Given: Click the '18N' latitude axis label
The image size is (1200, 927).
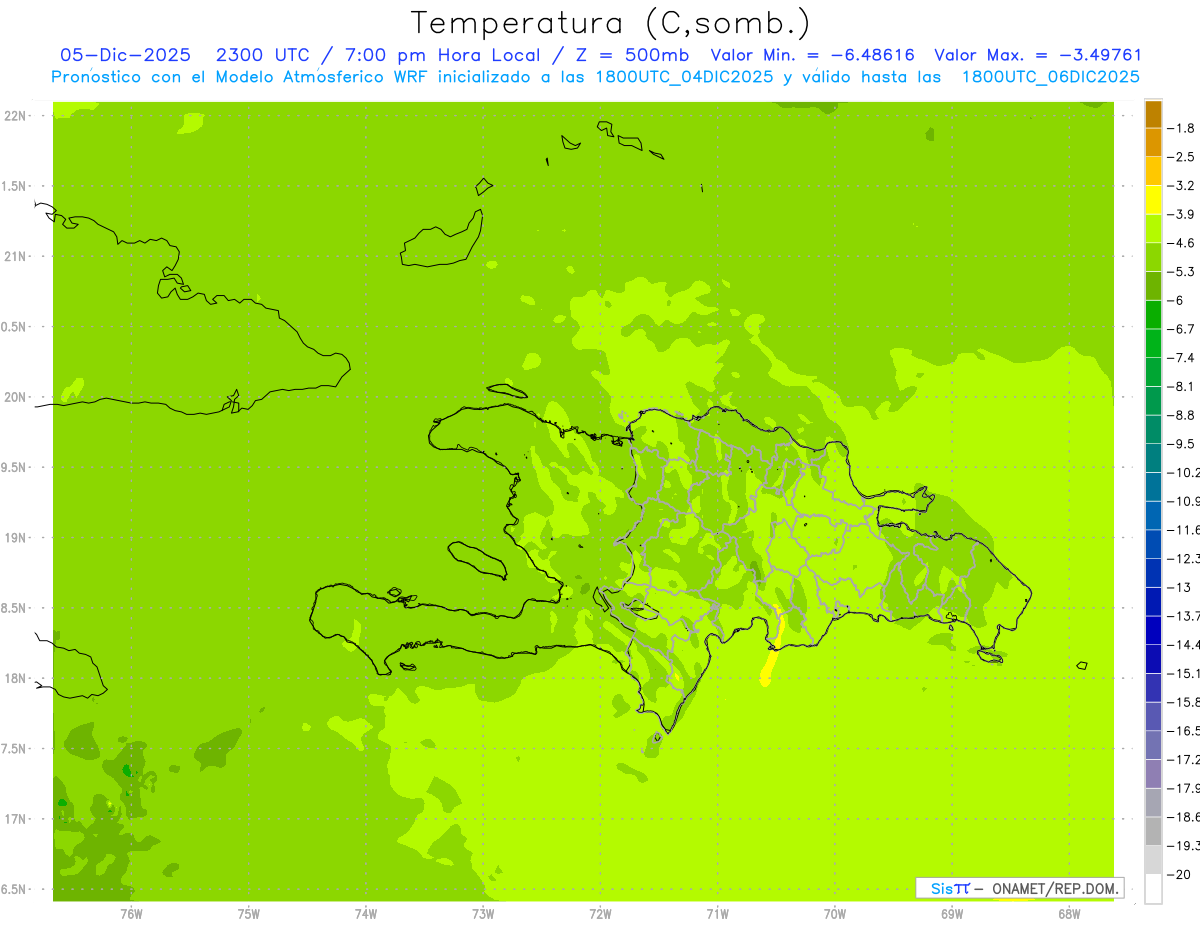Looking at the screenshot, I should 14,678.
